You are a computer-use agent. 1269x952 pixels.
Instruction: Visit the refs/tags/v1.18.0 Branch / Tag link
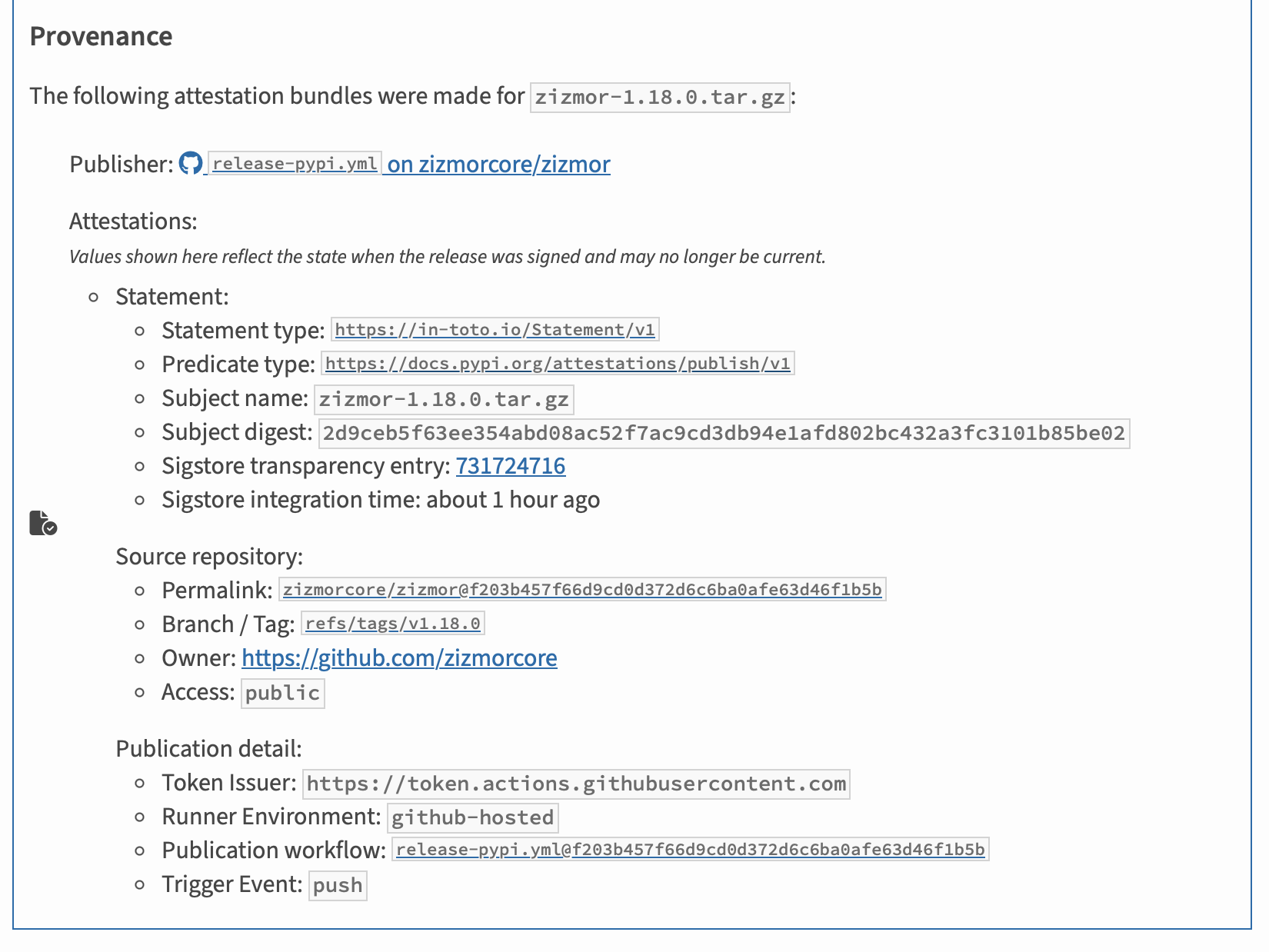click(392, 624)
